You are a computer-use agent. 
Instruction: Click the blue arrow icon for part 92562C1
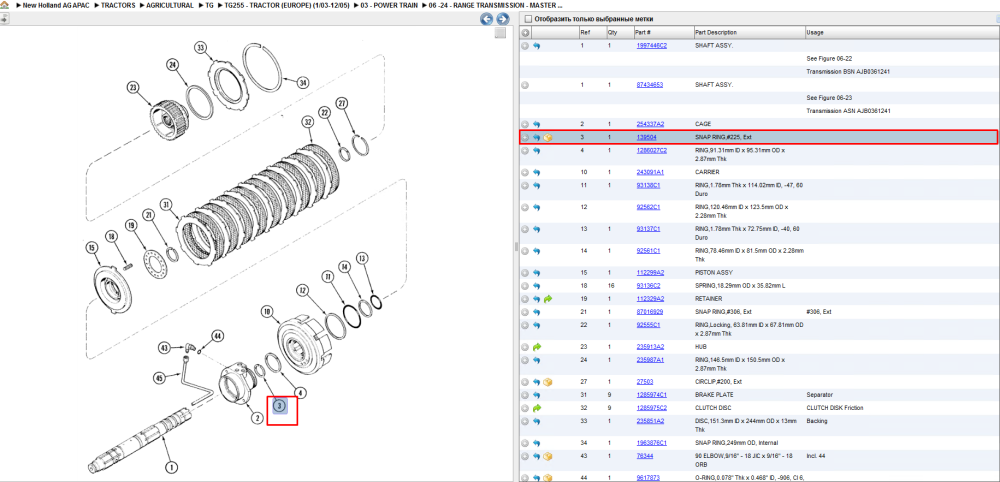536,207
